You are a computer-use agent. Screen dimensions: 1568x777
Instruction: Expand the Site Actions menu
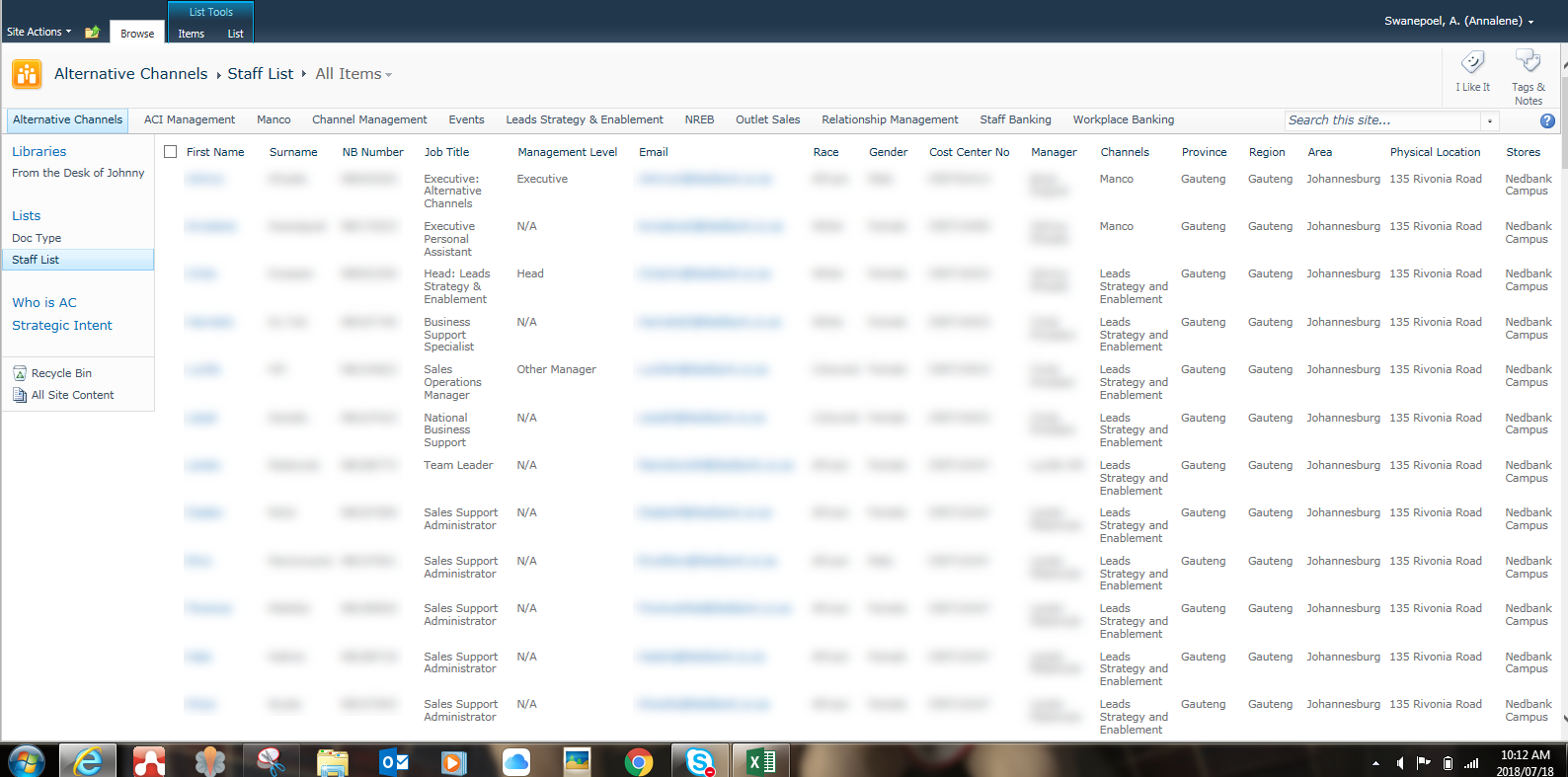pyautogui.click(x=39, y=32)
